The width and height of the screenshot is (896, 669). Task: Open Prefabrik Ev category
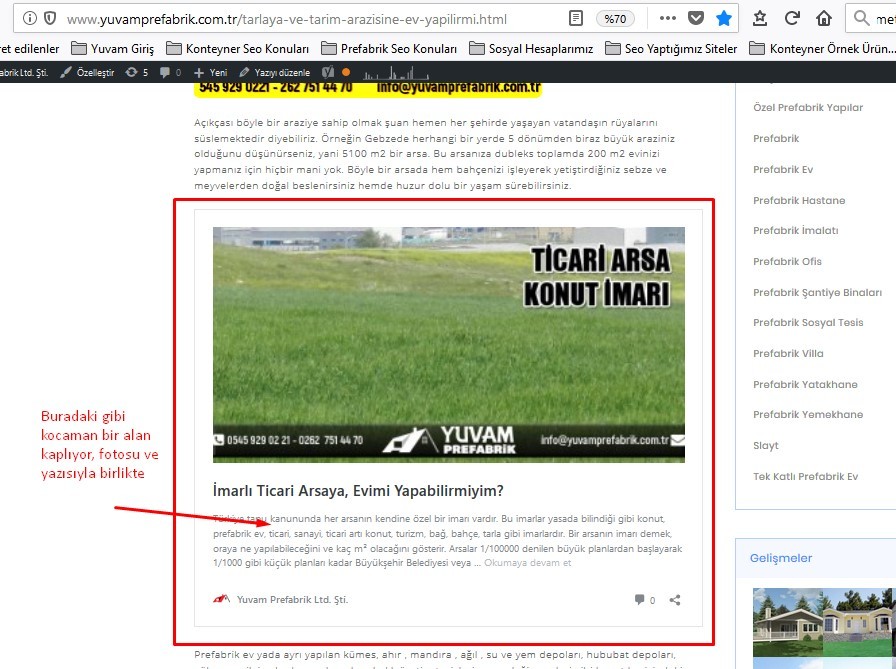pyautogui.click(x=783, y=169)
